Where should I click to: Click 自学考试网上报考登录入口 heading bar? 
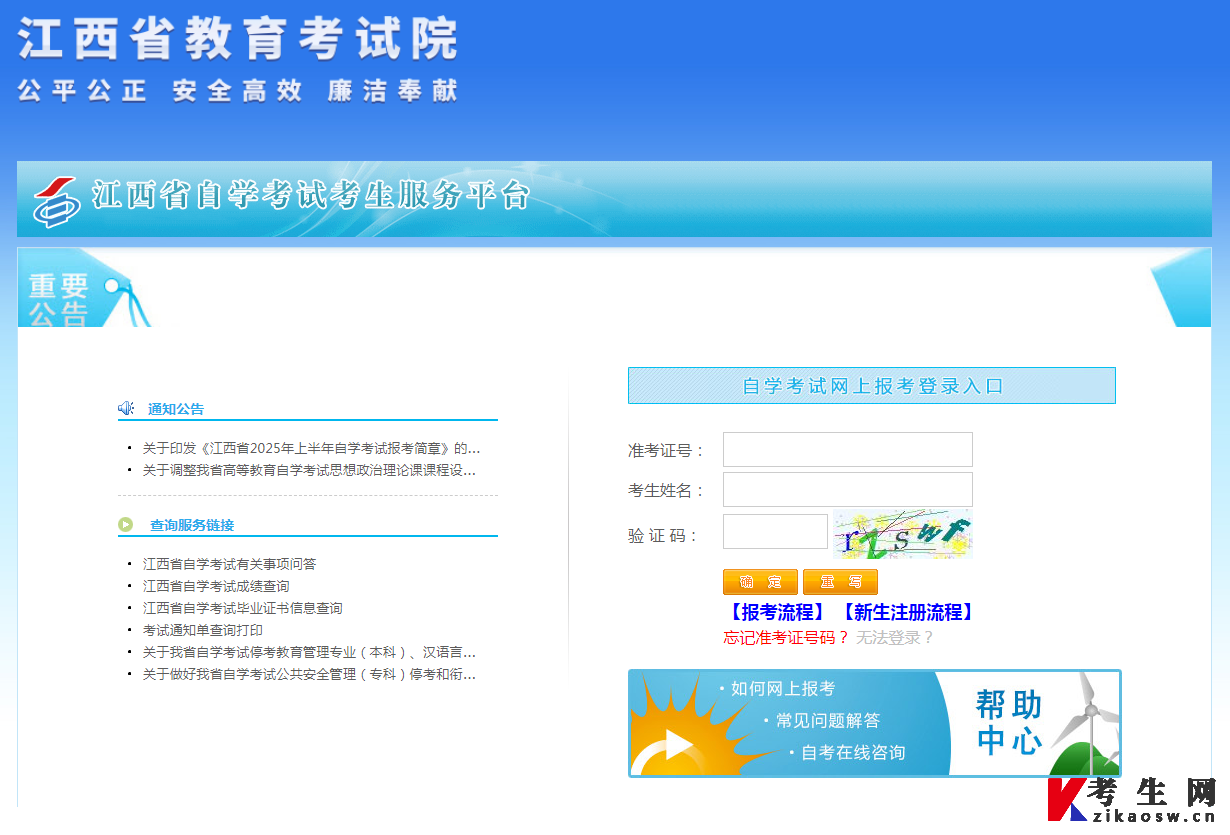[x=872, y=386]
